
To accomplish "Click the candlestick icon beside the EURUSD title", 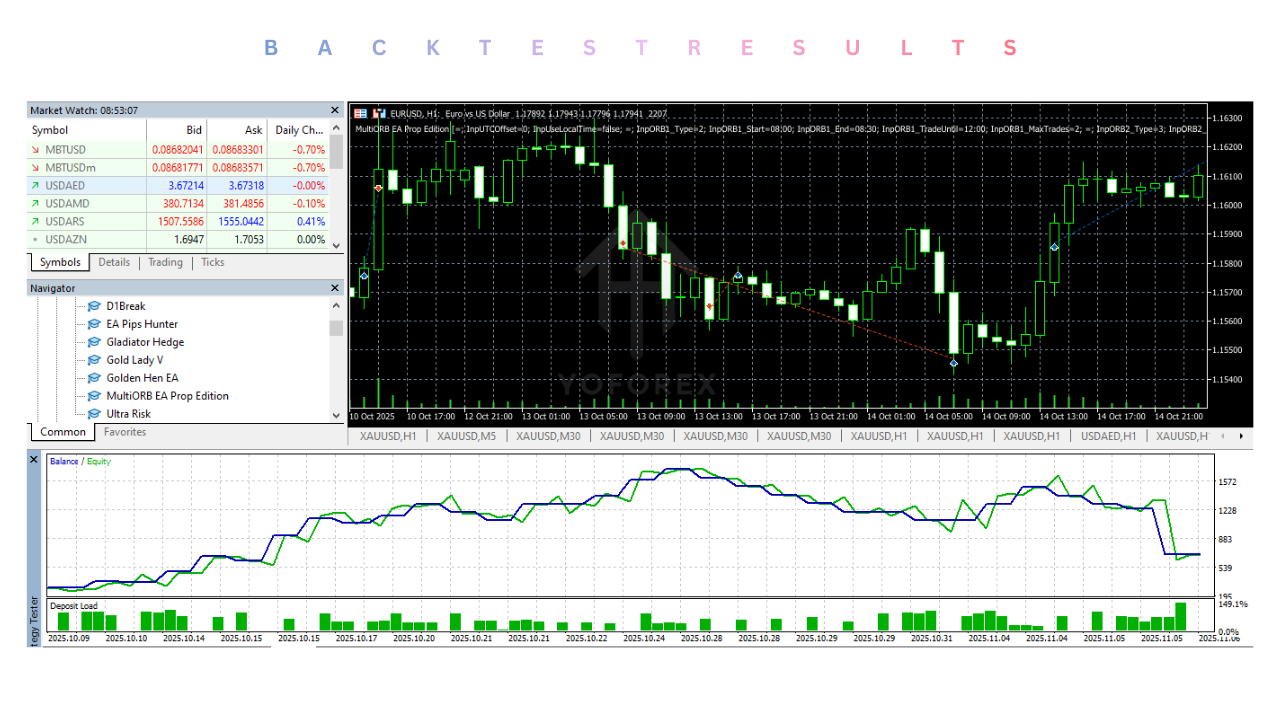I will coord(379,113).
